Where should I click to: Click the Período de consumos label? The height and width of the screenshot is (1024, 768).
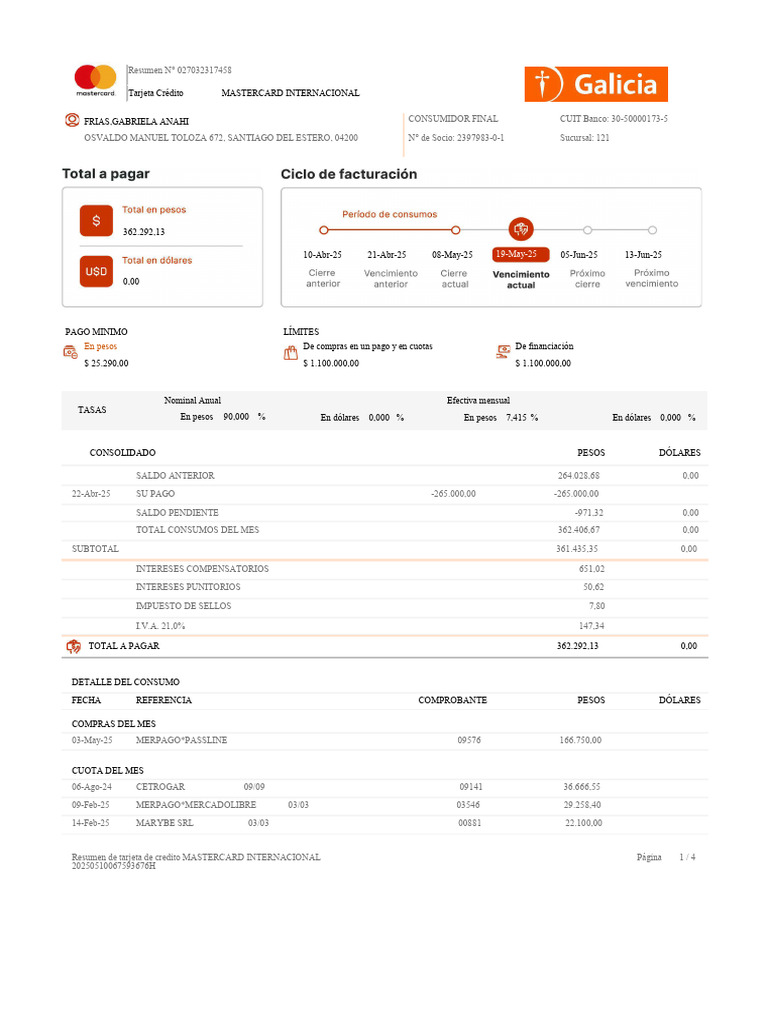tap(390, 214)
